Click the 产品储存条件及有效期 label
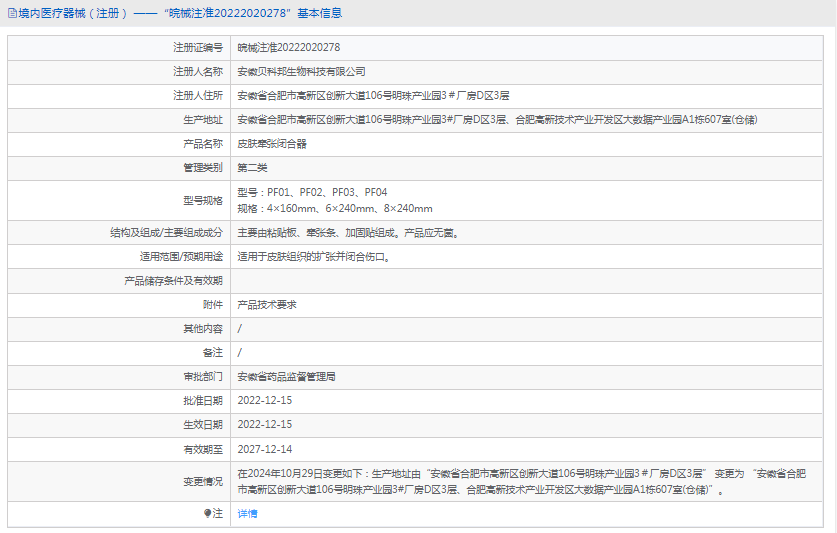 [173, 281]
